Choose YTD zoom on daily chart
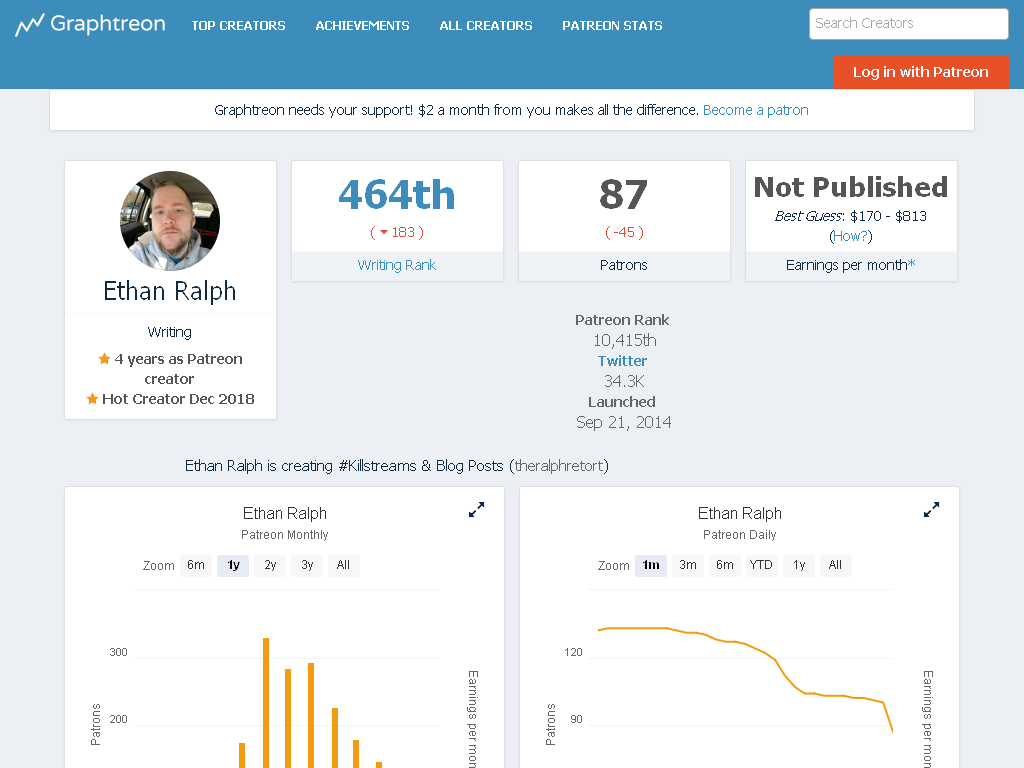The width and height of the screenshot is (1024, 768). coord(761,565)
